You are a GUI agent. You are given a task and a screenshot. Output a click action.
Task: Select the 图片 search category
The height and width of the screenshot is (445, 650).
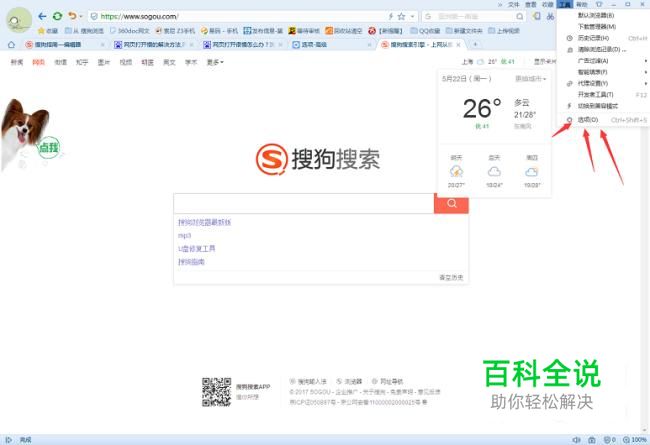104,62
